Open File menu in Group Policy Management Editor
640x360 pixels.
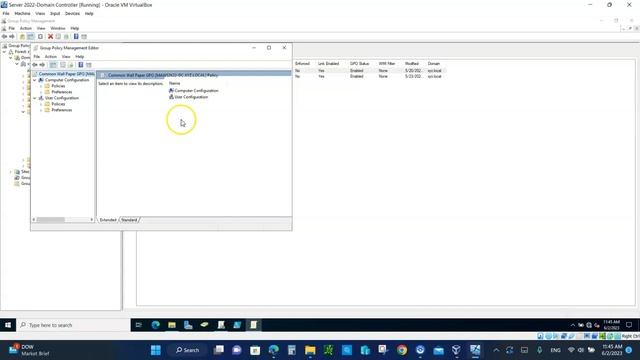pyautogui.click(x=37, y=57)
